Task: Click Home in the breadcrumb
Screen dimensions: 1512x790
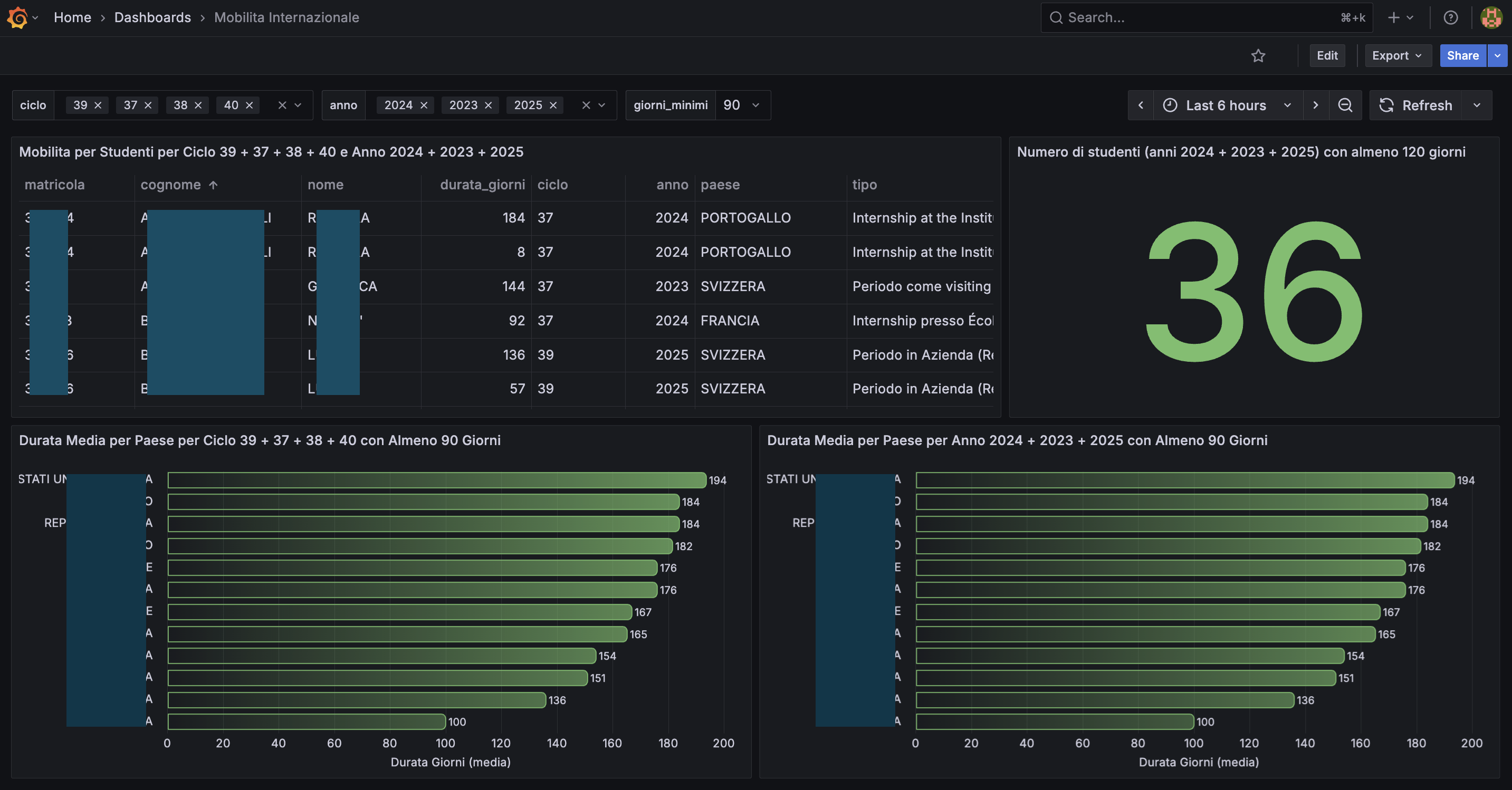Action: tap(72, 17)
